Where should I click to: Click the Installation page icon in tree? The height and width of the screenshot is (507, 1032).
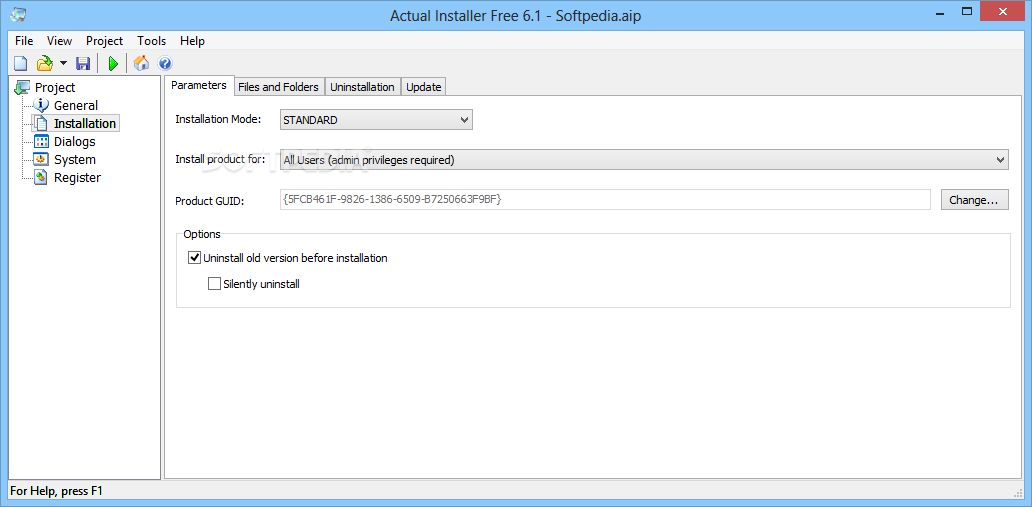[41, 123]
